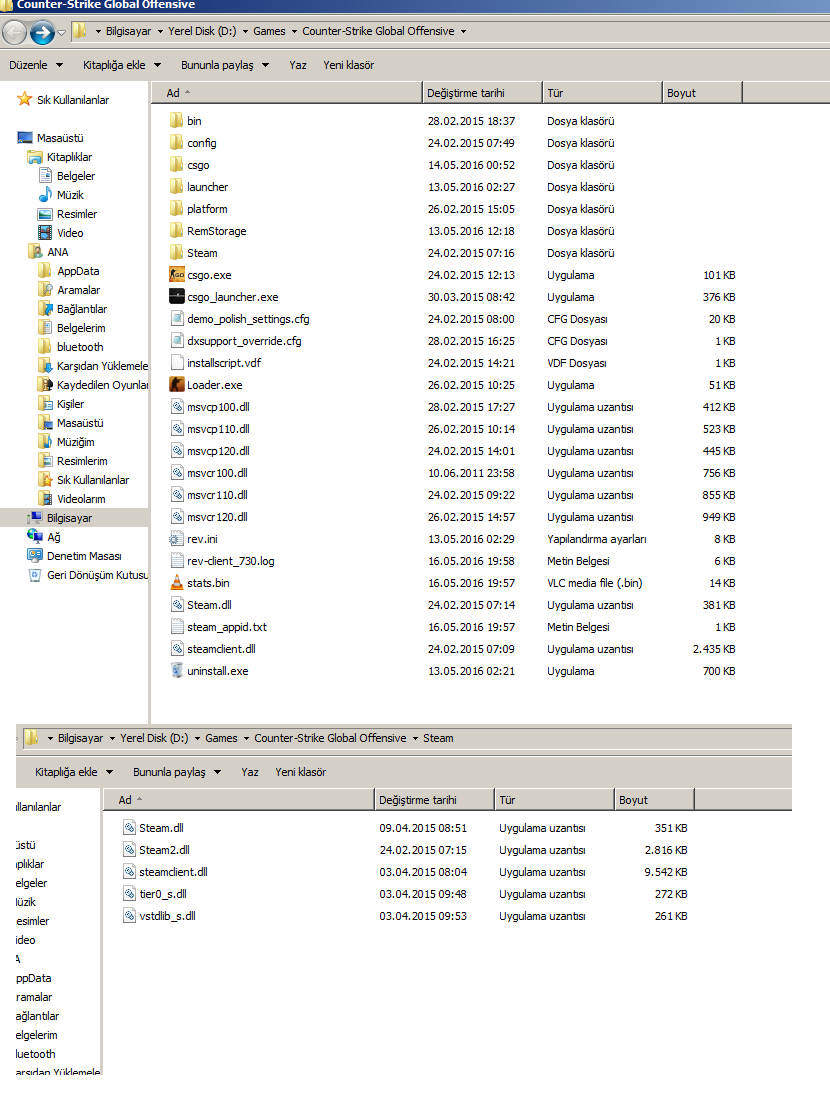Click the VLC cone icon for stats.bin

click(x=177, y=582)
